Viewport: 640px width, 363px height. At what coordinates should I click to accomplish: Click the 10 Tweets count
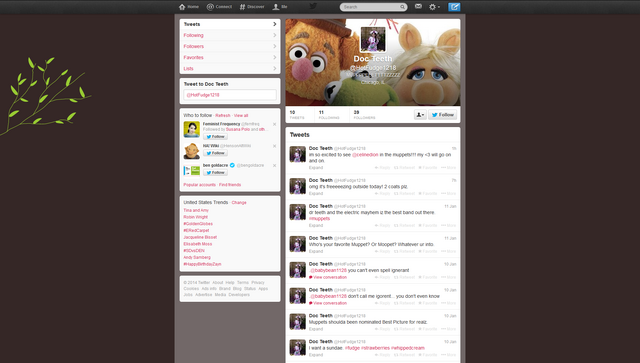297,115
